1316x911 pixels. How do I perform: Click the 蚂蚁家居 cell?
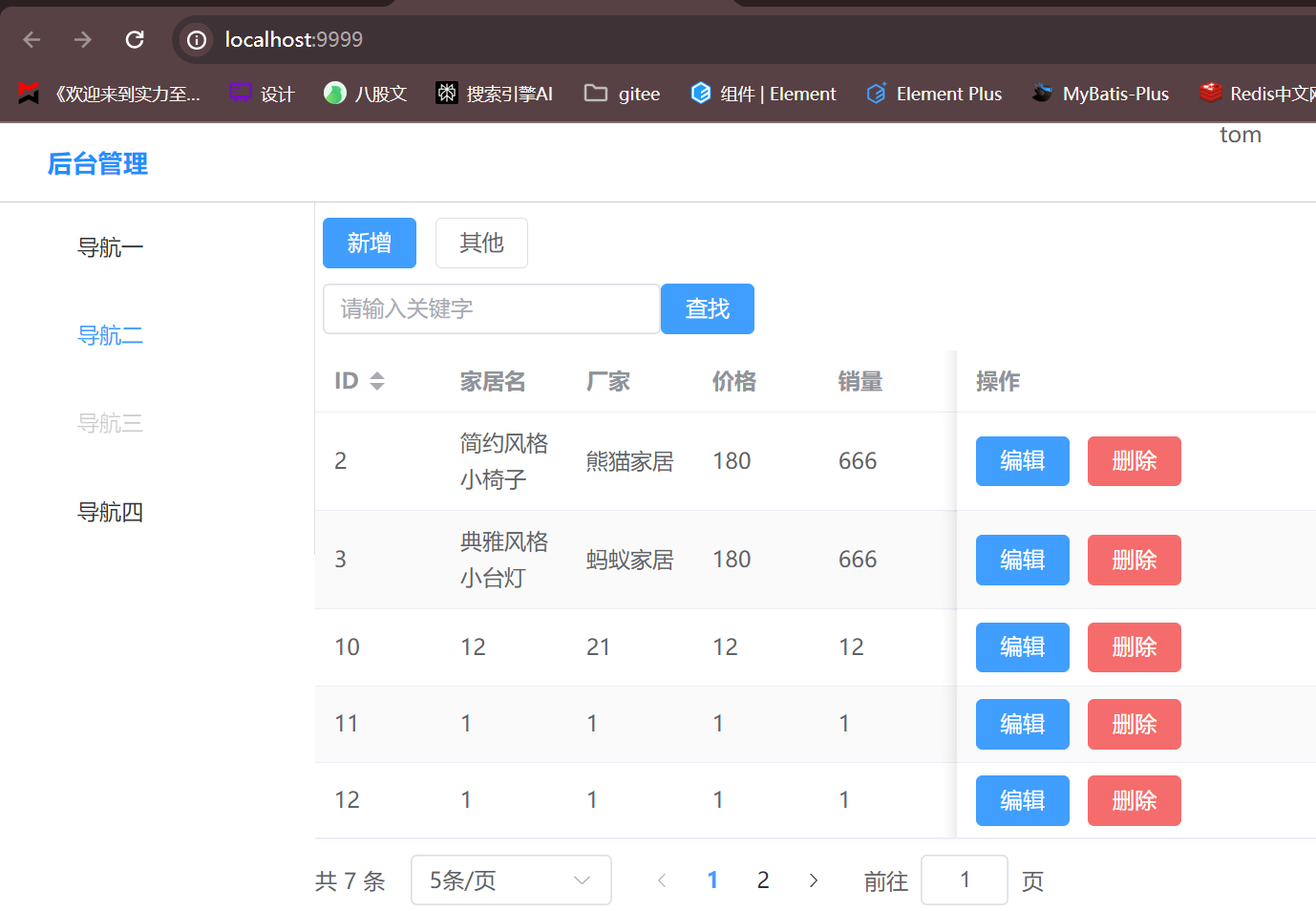(x=630, y=560)
